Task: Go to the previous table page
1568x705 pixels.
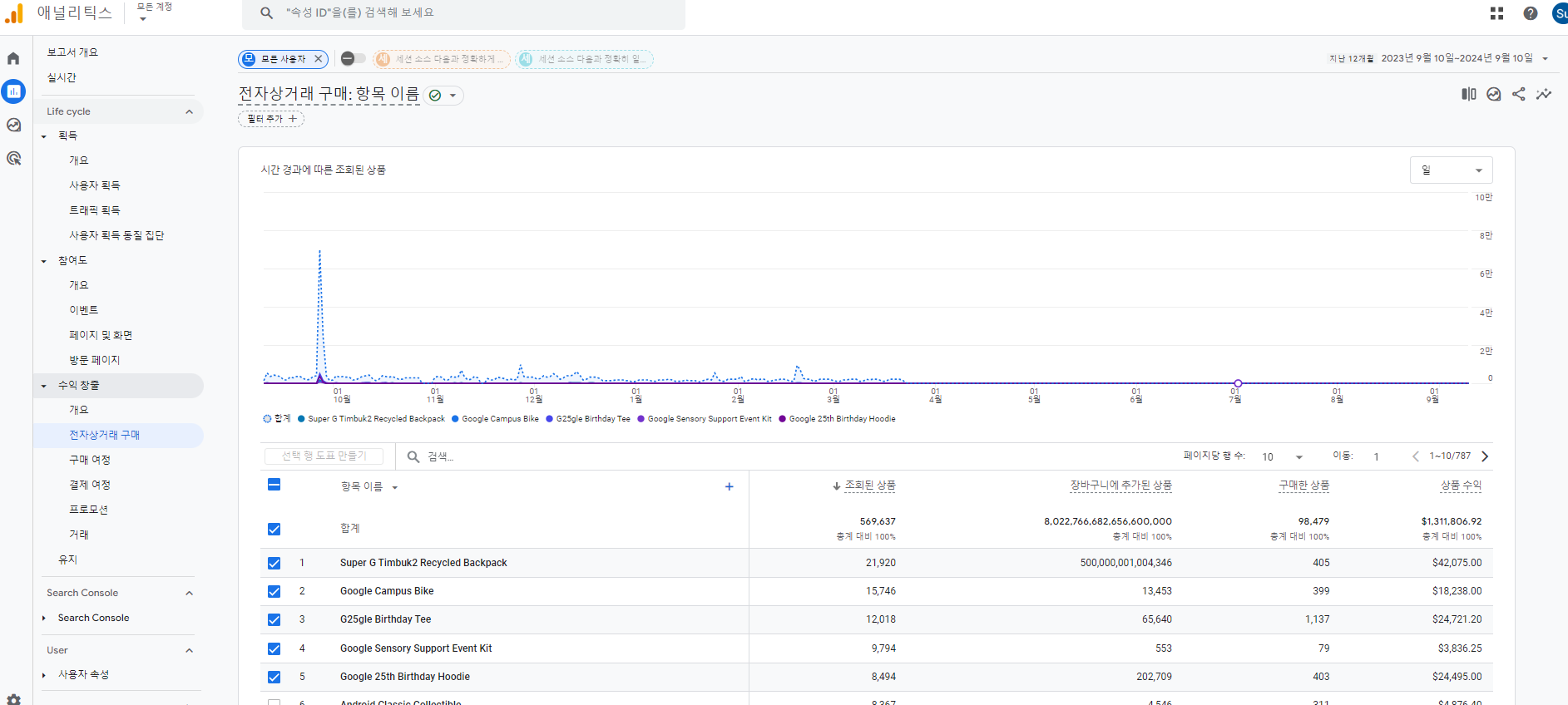Action: (1416, 456)
